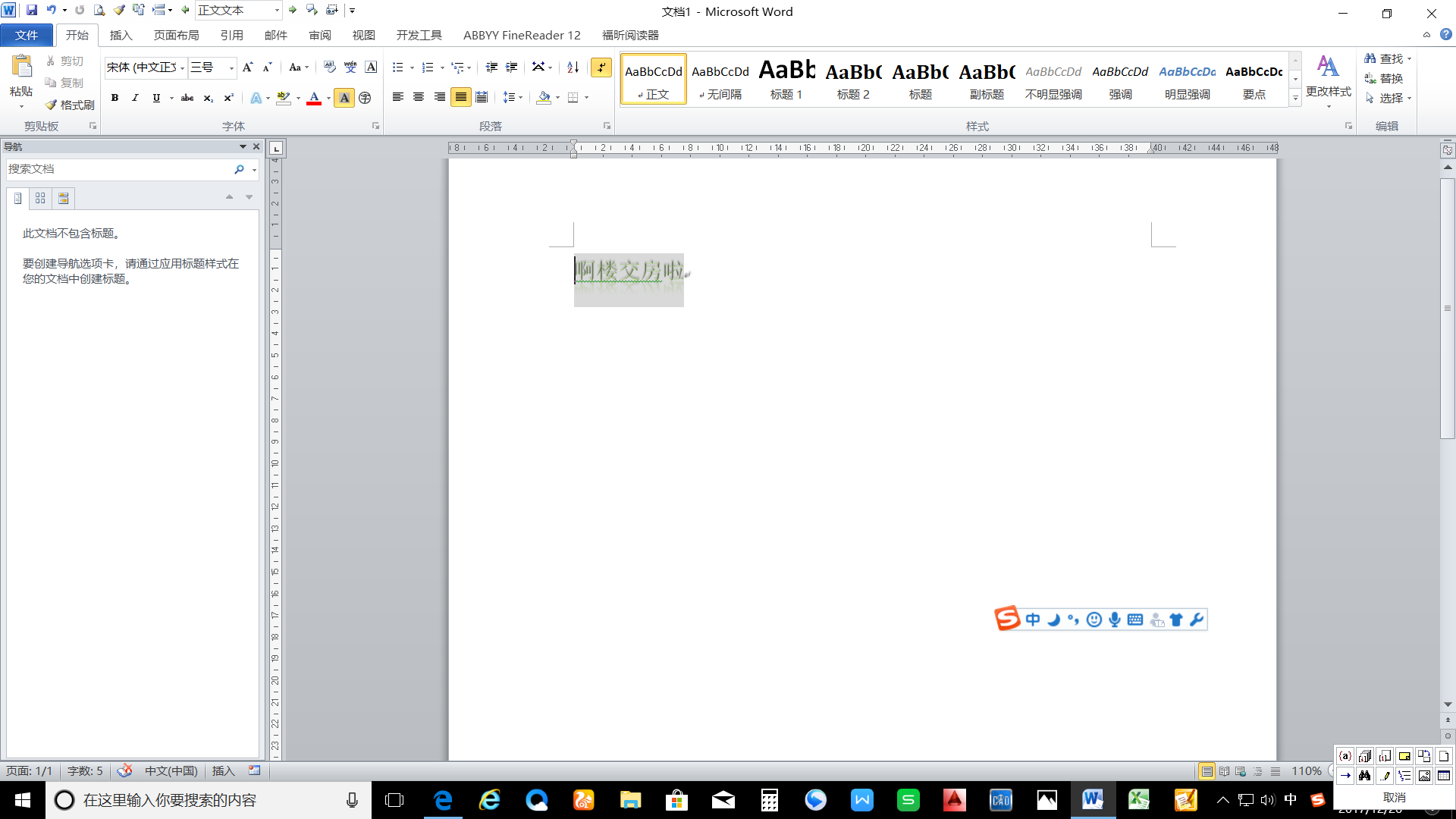Click the Format Painter (格式刷) button

tap(70, 105)
